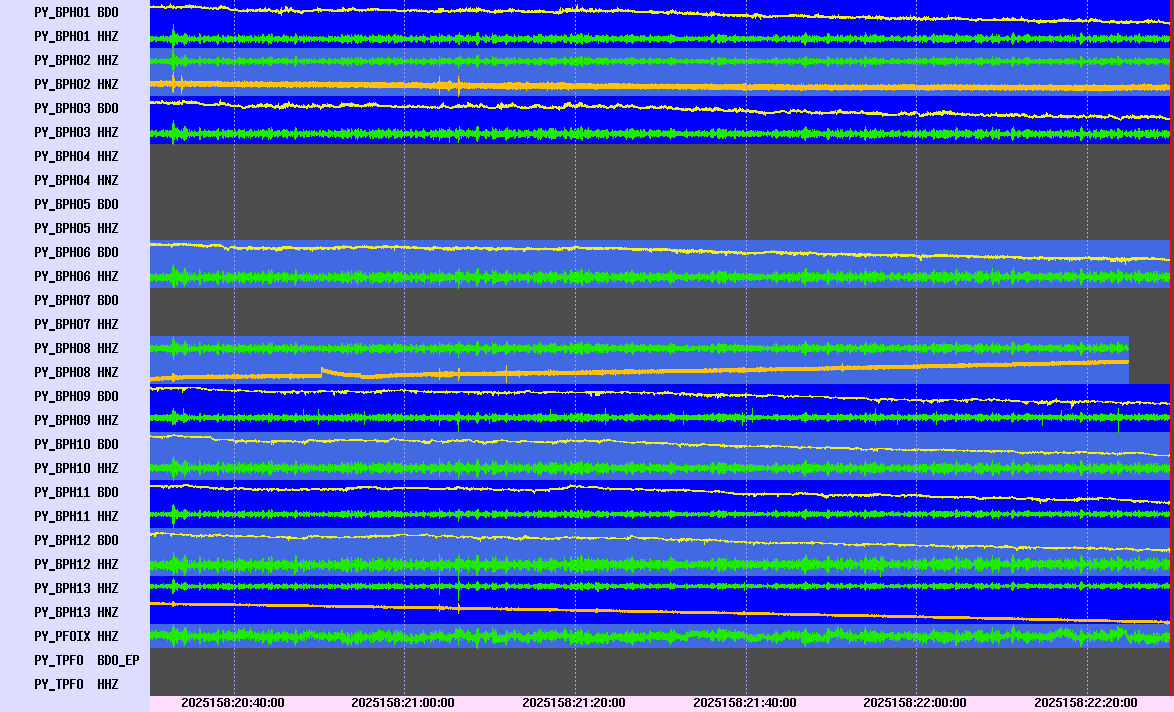The height and width of the screenshot is (712, 1174).
Task: Click the gray data gap ending PY_BPH08 HHZ
Action: tap(1149, 348)
